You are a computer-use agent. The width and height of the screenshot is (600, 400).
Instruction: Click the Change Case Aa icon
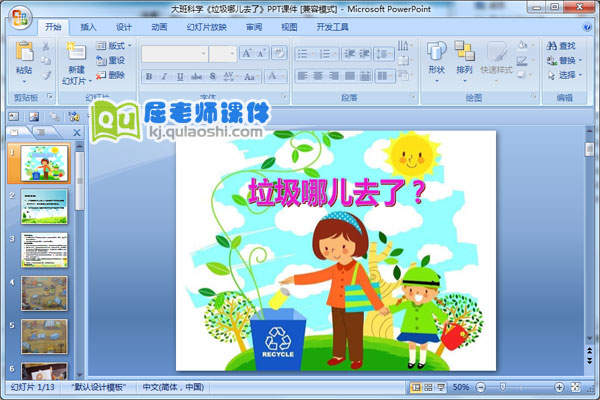click(250, 77)
